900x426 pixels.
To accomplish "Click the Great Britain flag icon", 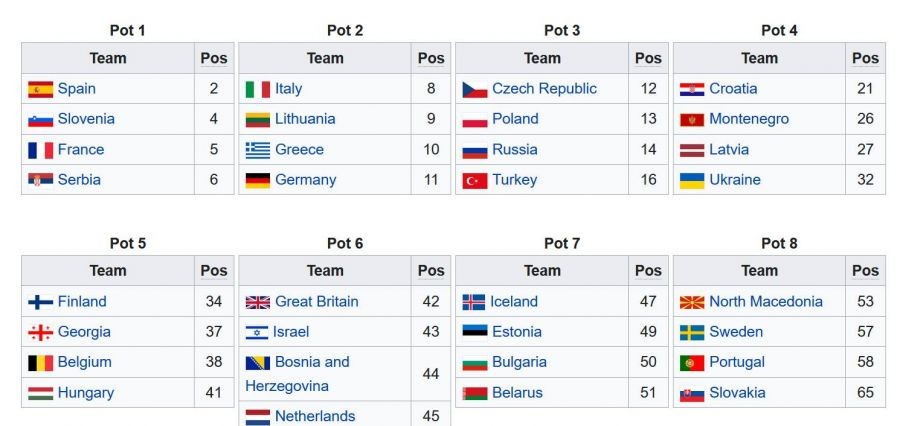I will [258, 302].
